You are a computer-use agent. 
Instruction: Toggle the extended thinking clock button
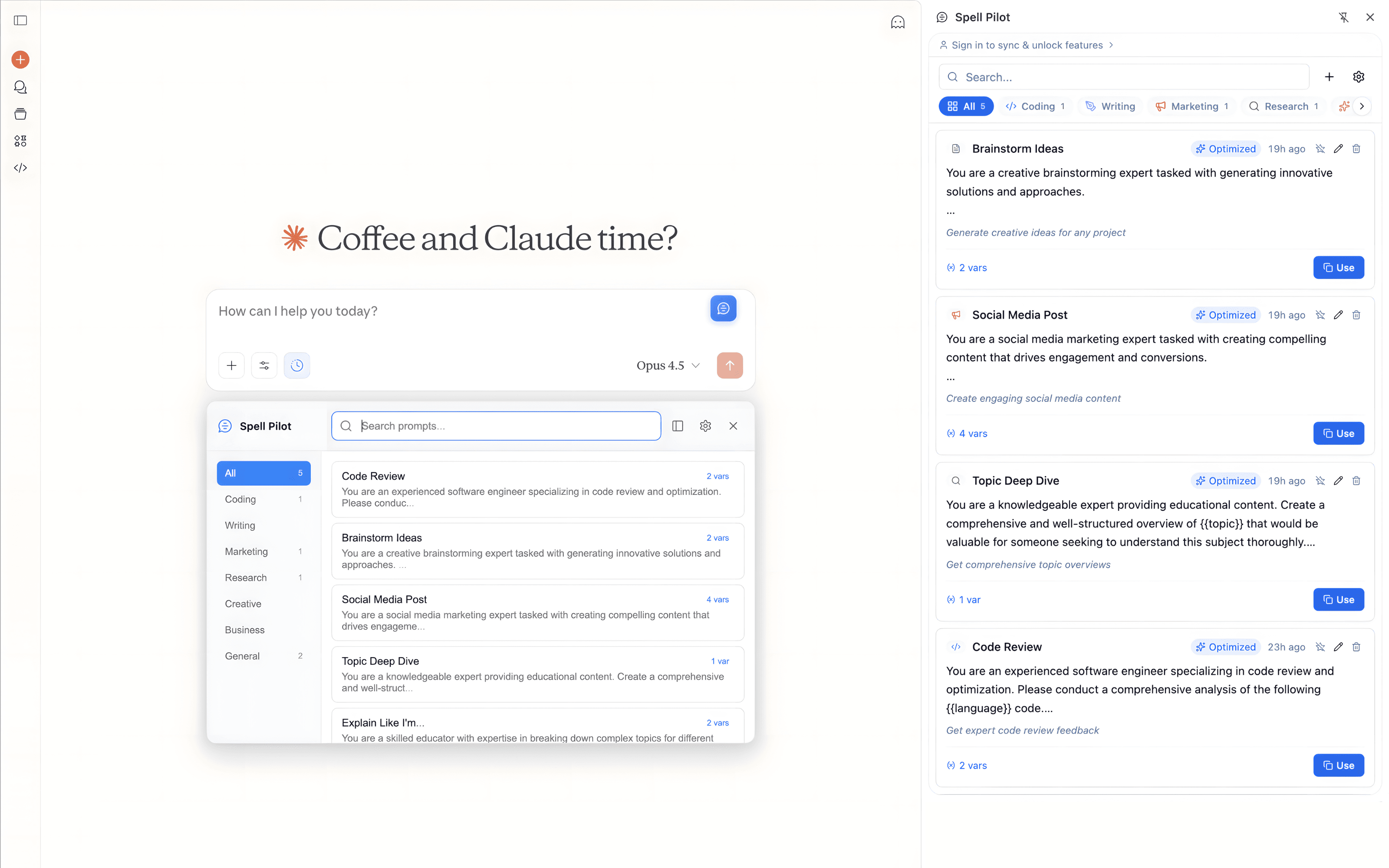click(297, 366)
